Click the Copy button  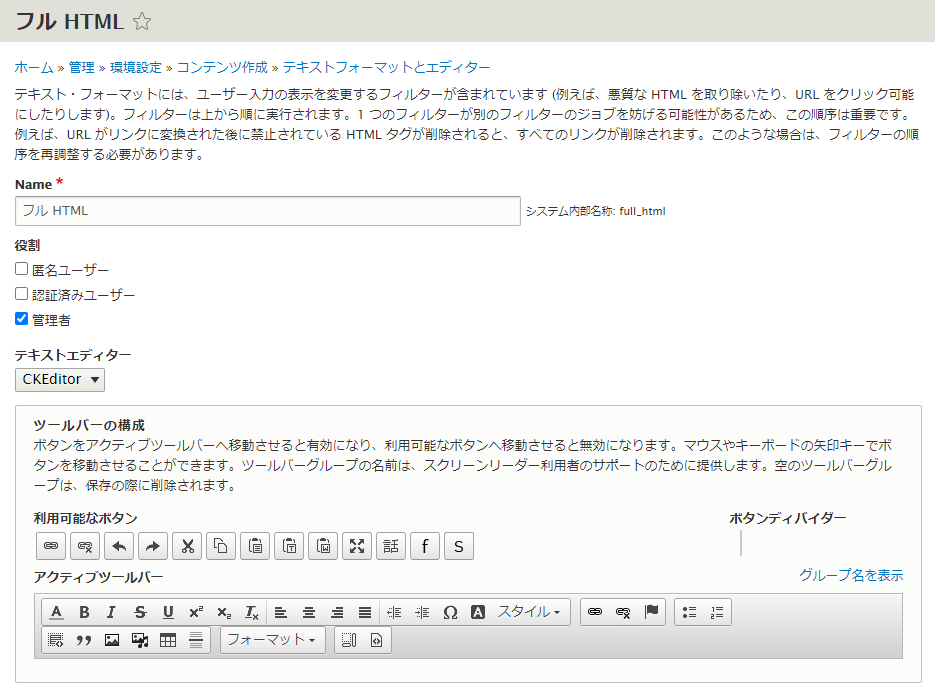coord(221,546)
